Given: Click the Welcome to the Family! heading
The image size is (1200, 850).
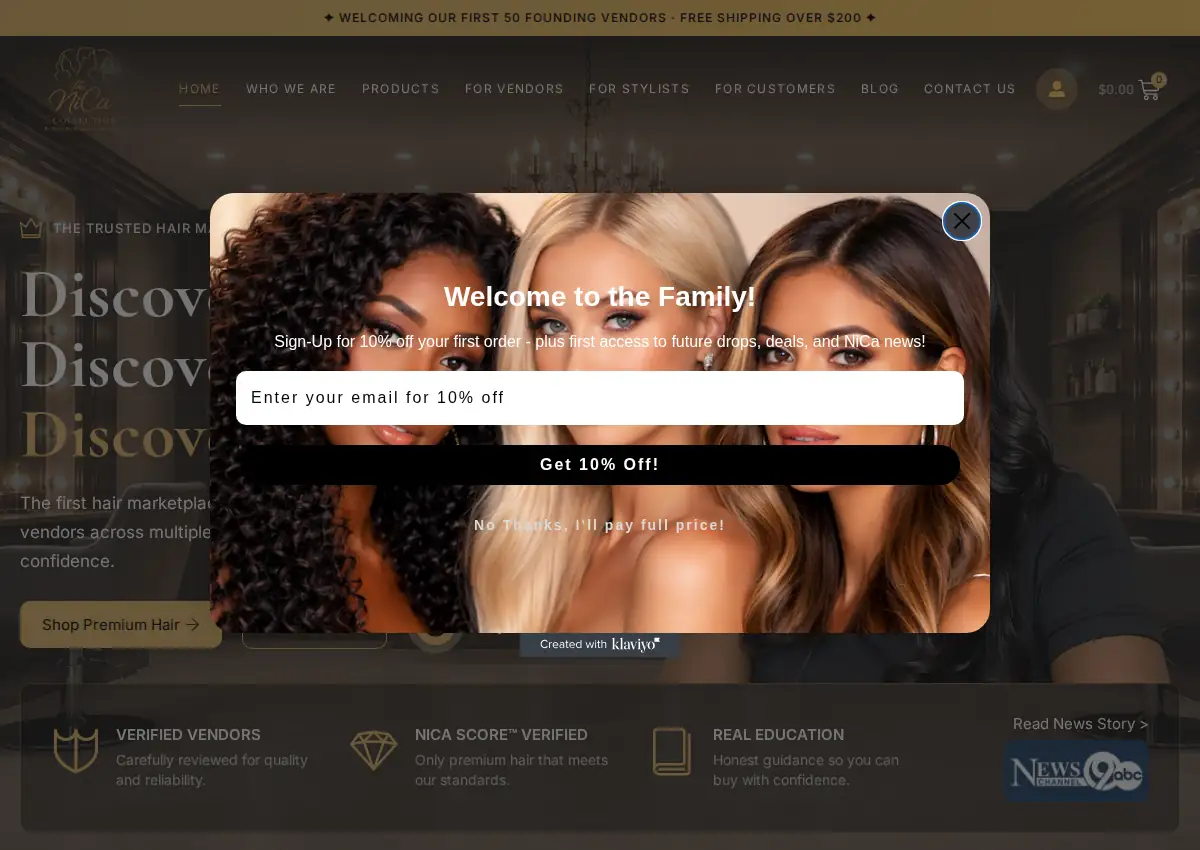Looking at the screenshot, I should 600,297.
